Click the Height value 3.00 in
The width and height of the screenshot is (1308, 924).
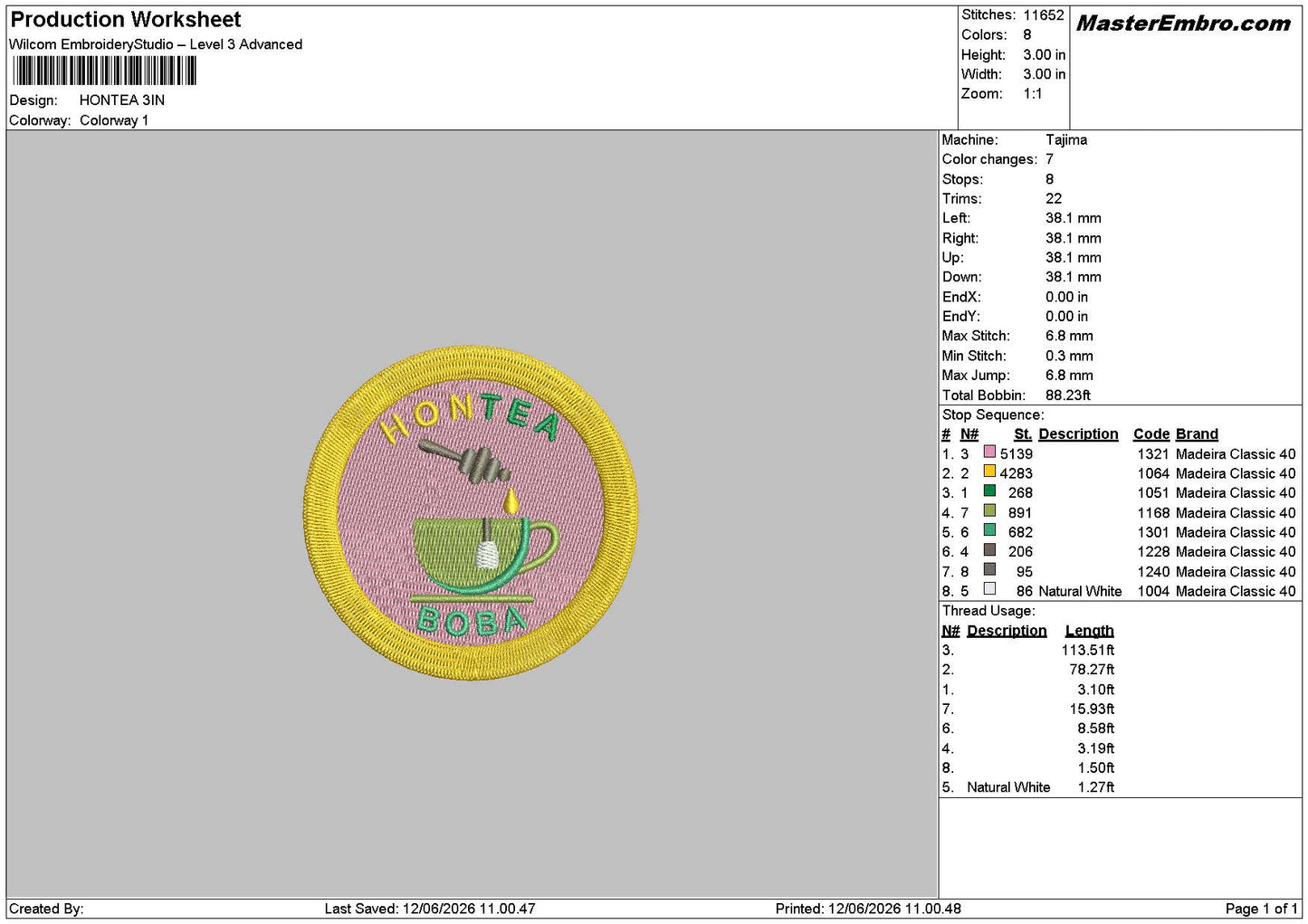[1045, 55]
